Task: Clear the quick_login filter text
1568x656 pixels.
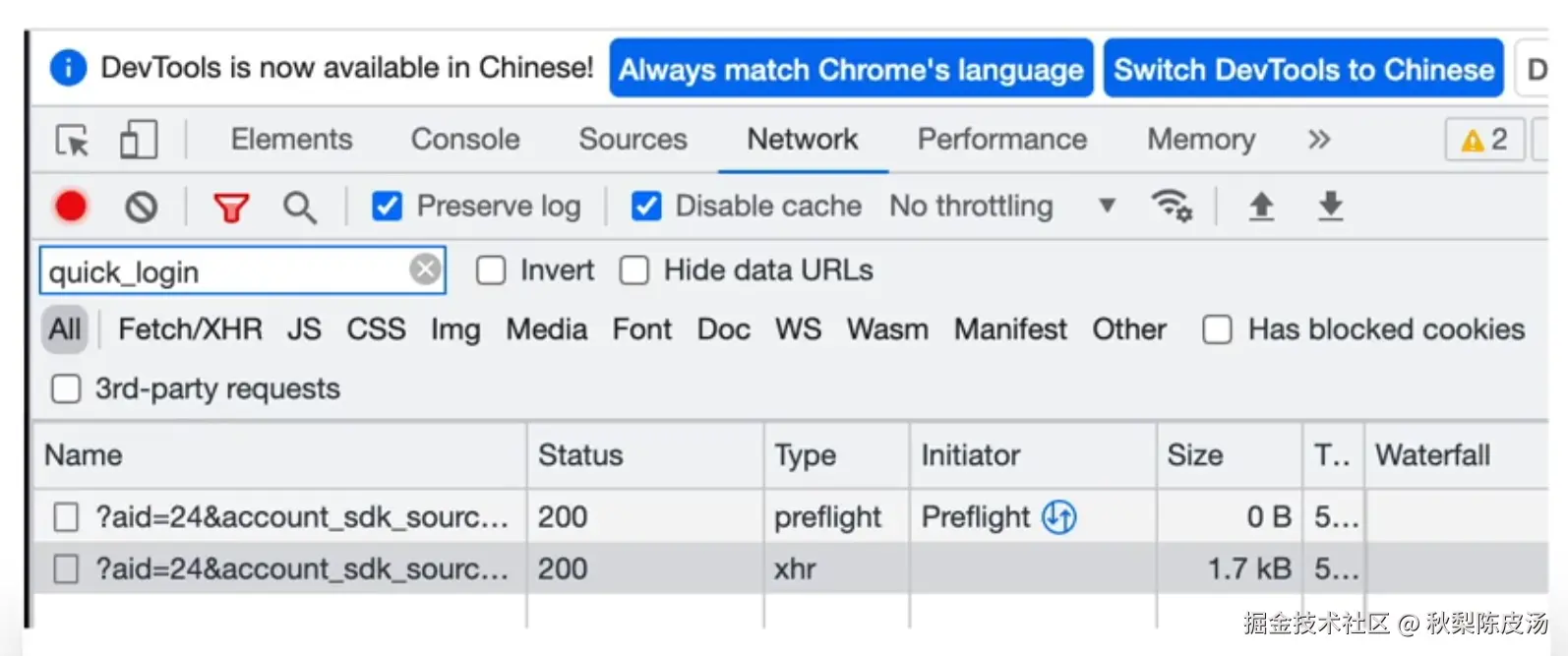Action: (425, 269)
